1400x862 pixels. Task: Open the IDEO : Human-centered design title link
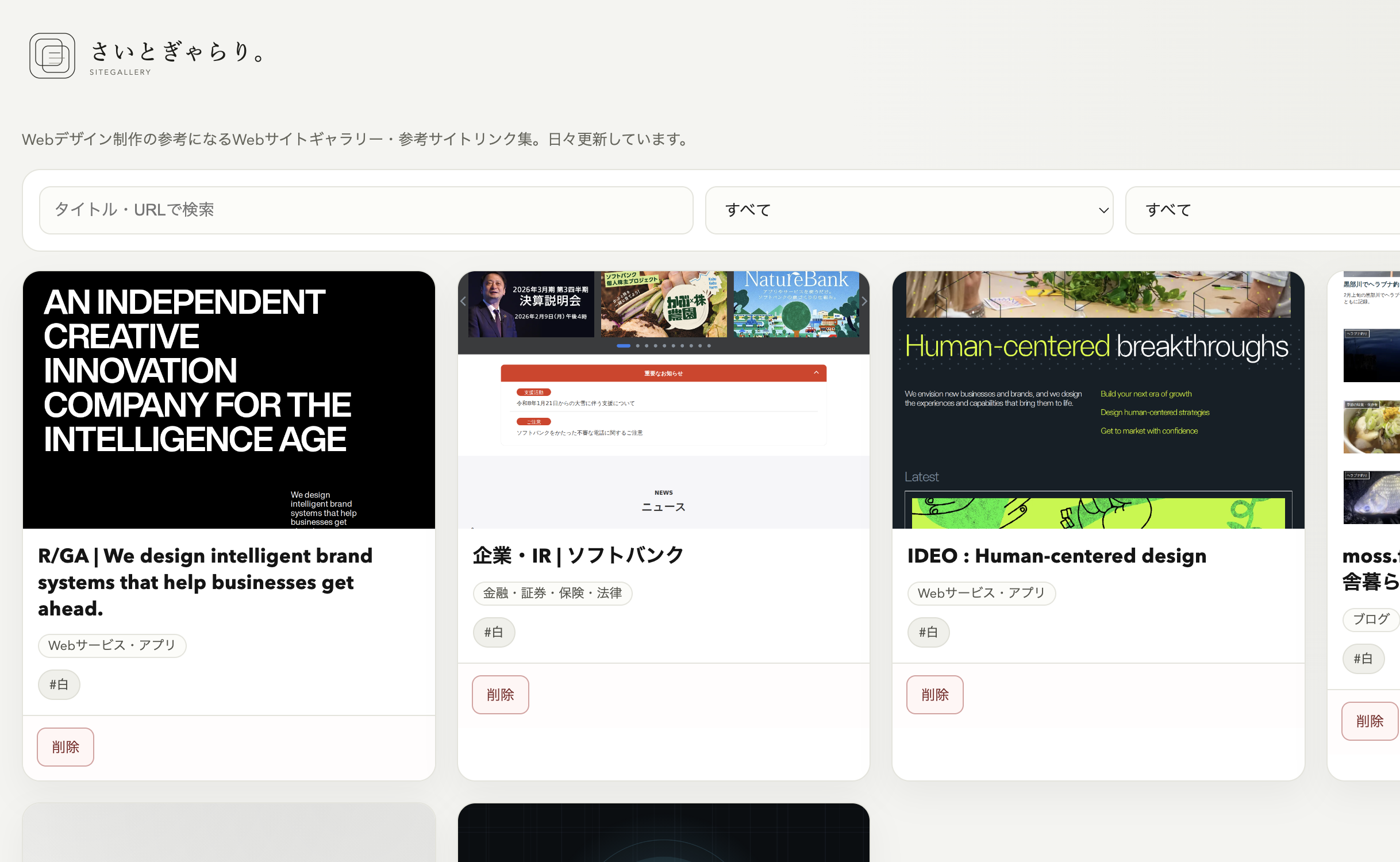[1056, 556]
